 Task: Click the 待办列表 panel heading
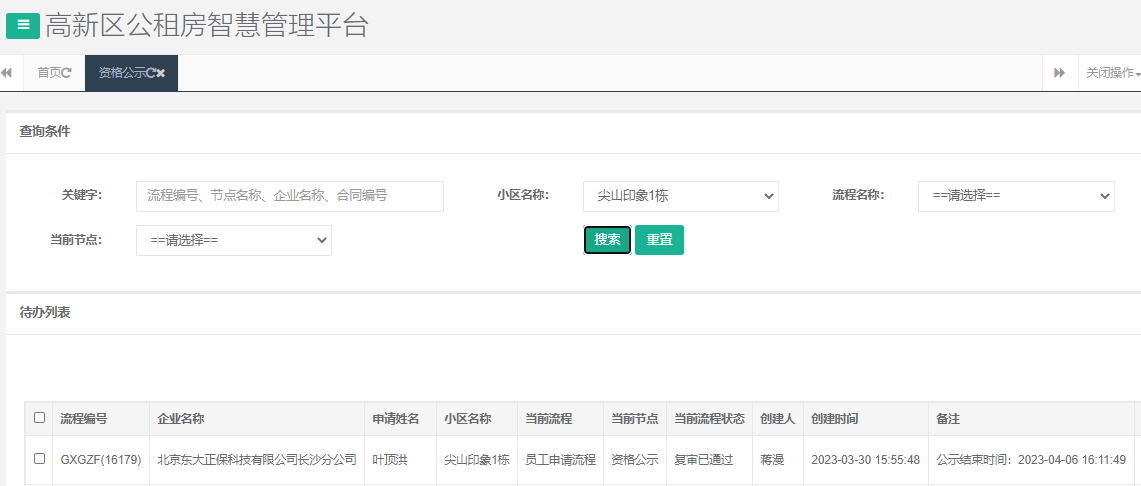[x=44, y=313]
